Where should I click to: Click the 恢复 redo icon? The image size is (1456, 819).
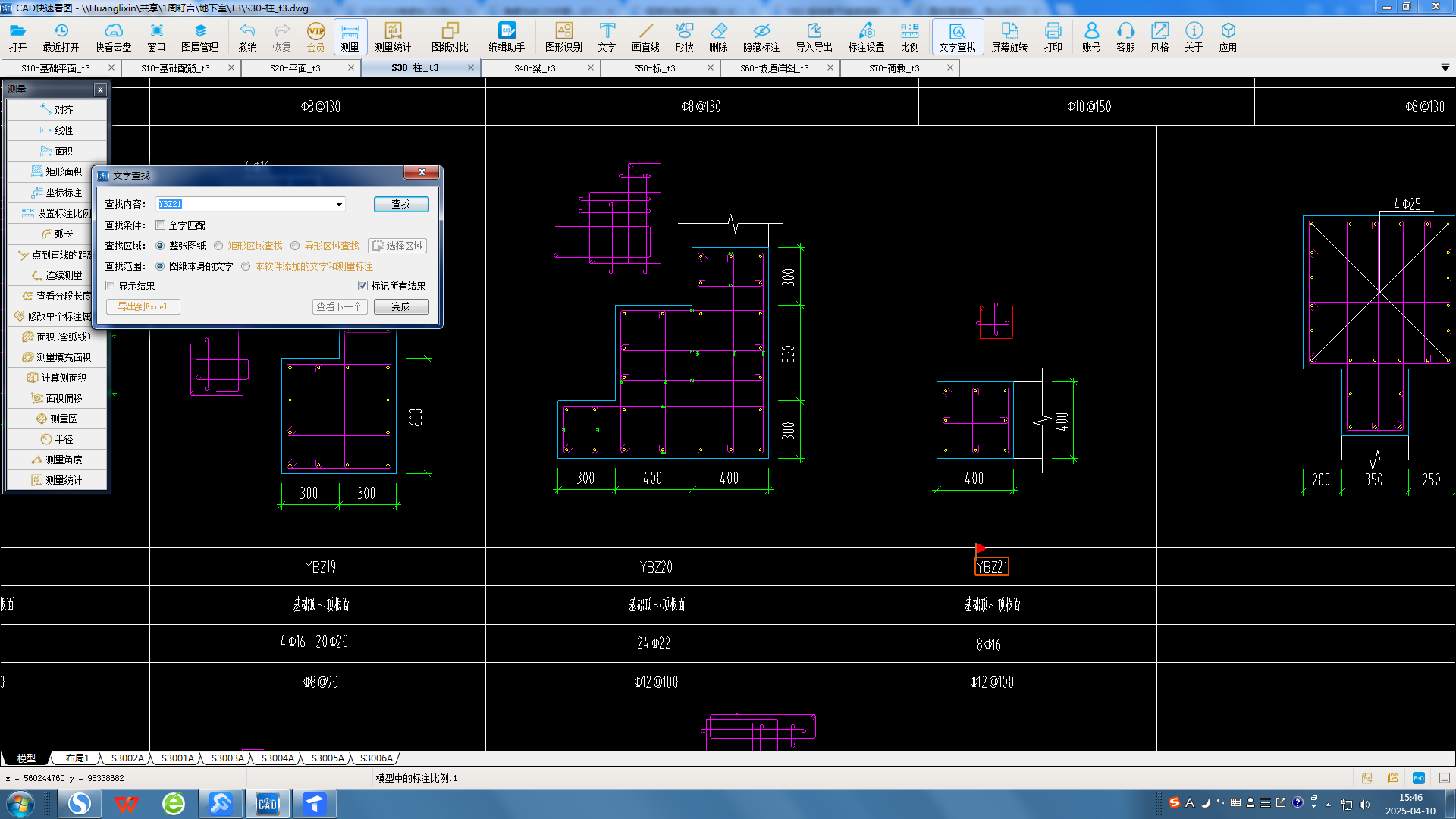pyautogui.click(x=281, y=36)
